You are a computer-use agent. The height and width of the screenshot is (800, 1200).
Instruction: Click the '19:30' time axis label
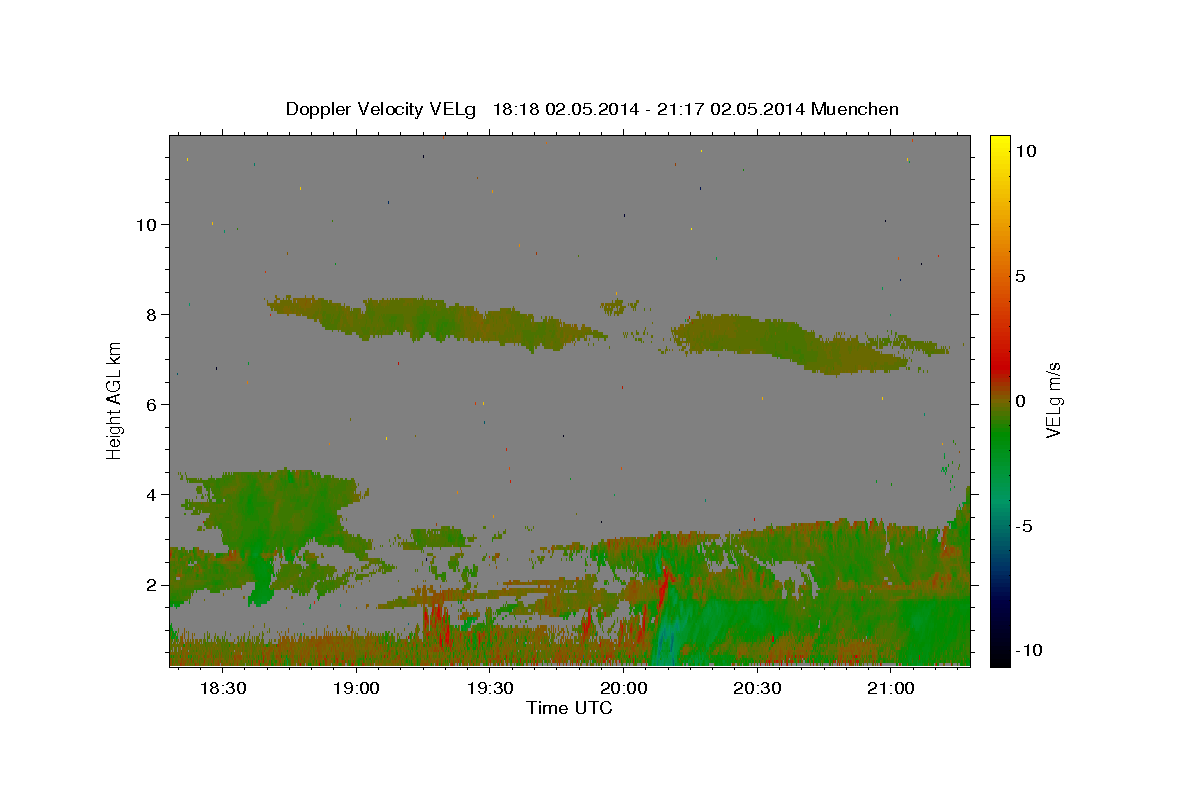coord(490,689)
